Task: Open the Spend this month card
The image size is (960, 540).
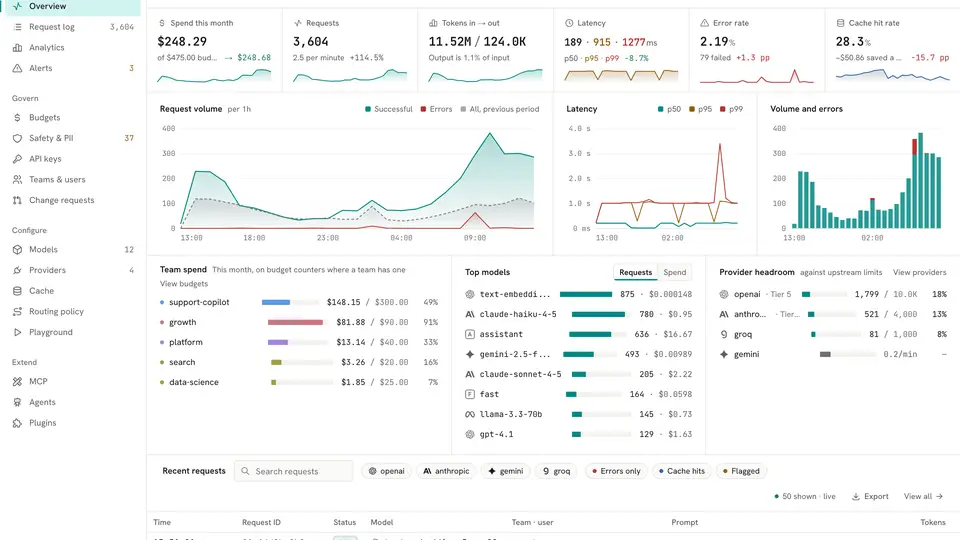Action: click(214, 50)
